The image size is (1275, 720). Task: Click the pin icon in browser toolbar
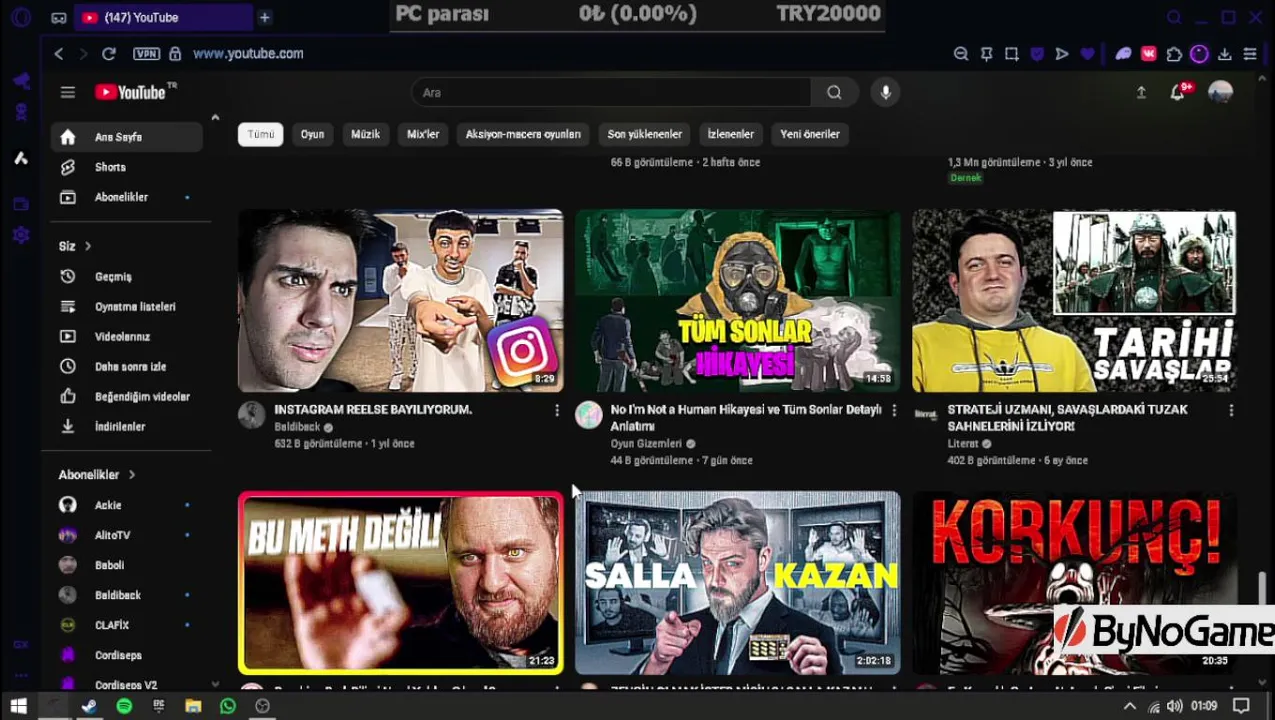point(987,54)
